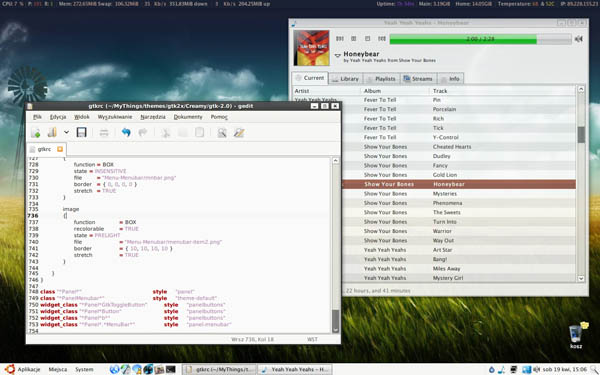Click the Undo arrow in gedit
This screenshot has height=375, width=600.
[126, 133]
